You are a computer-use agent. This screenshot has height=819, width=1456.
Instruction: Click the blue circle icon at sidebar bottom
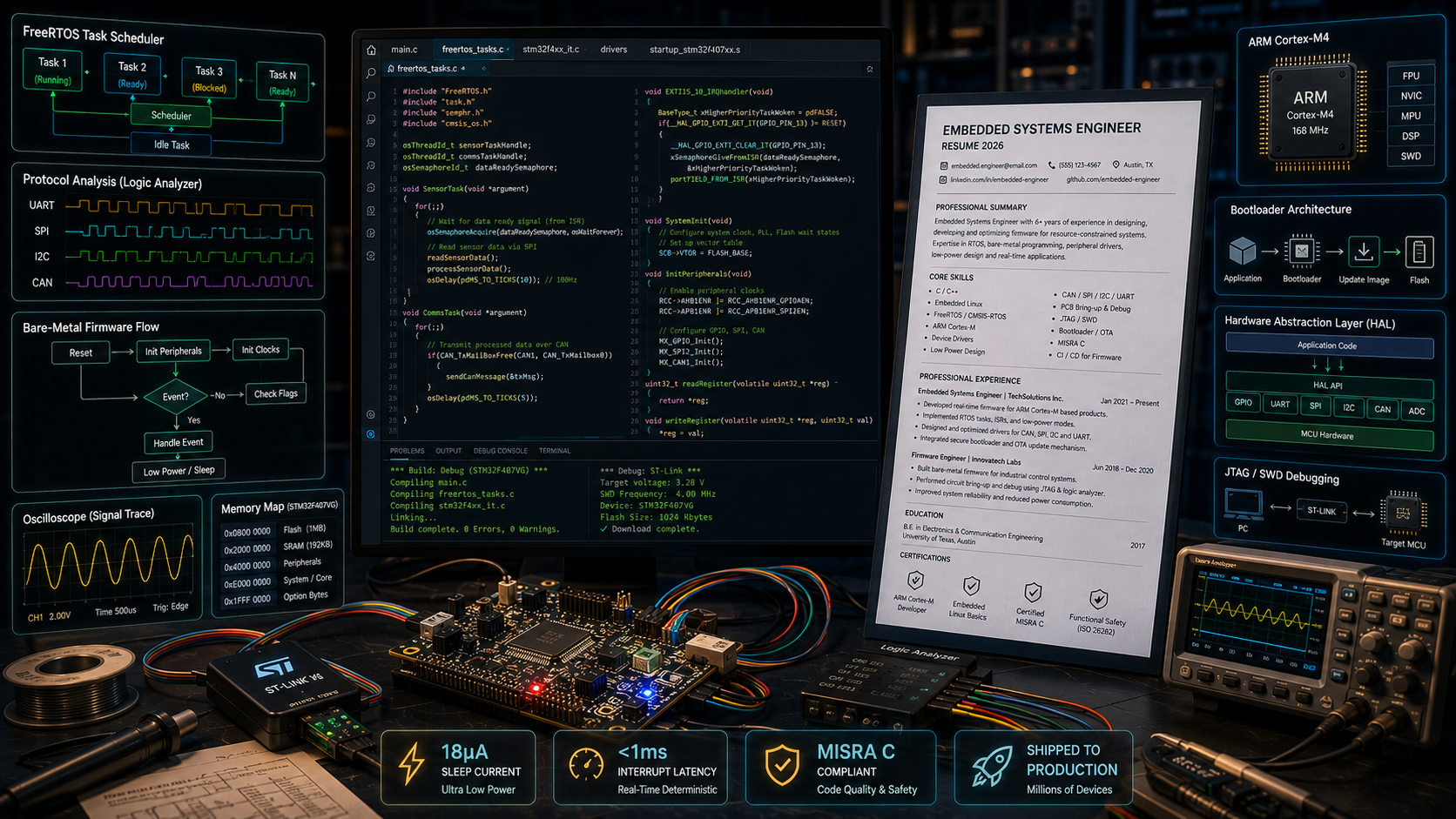(371, 433)
